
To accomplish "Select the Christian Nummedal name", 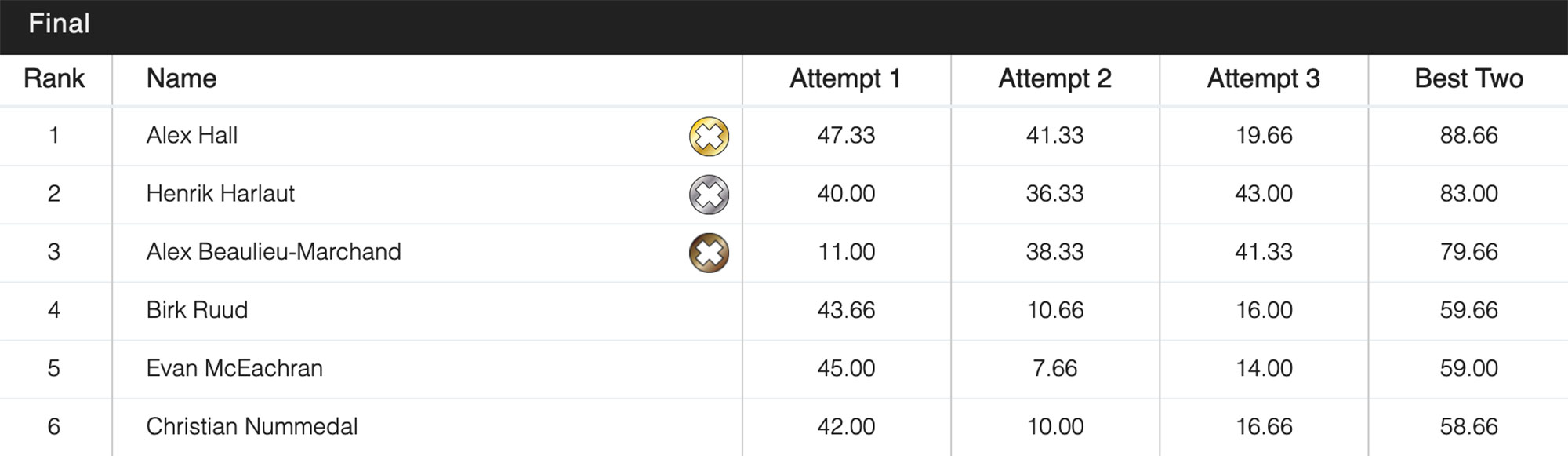I will coord(252,426).
